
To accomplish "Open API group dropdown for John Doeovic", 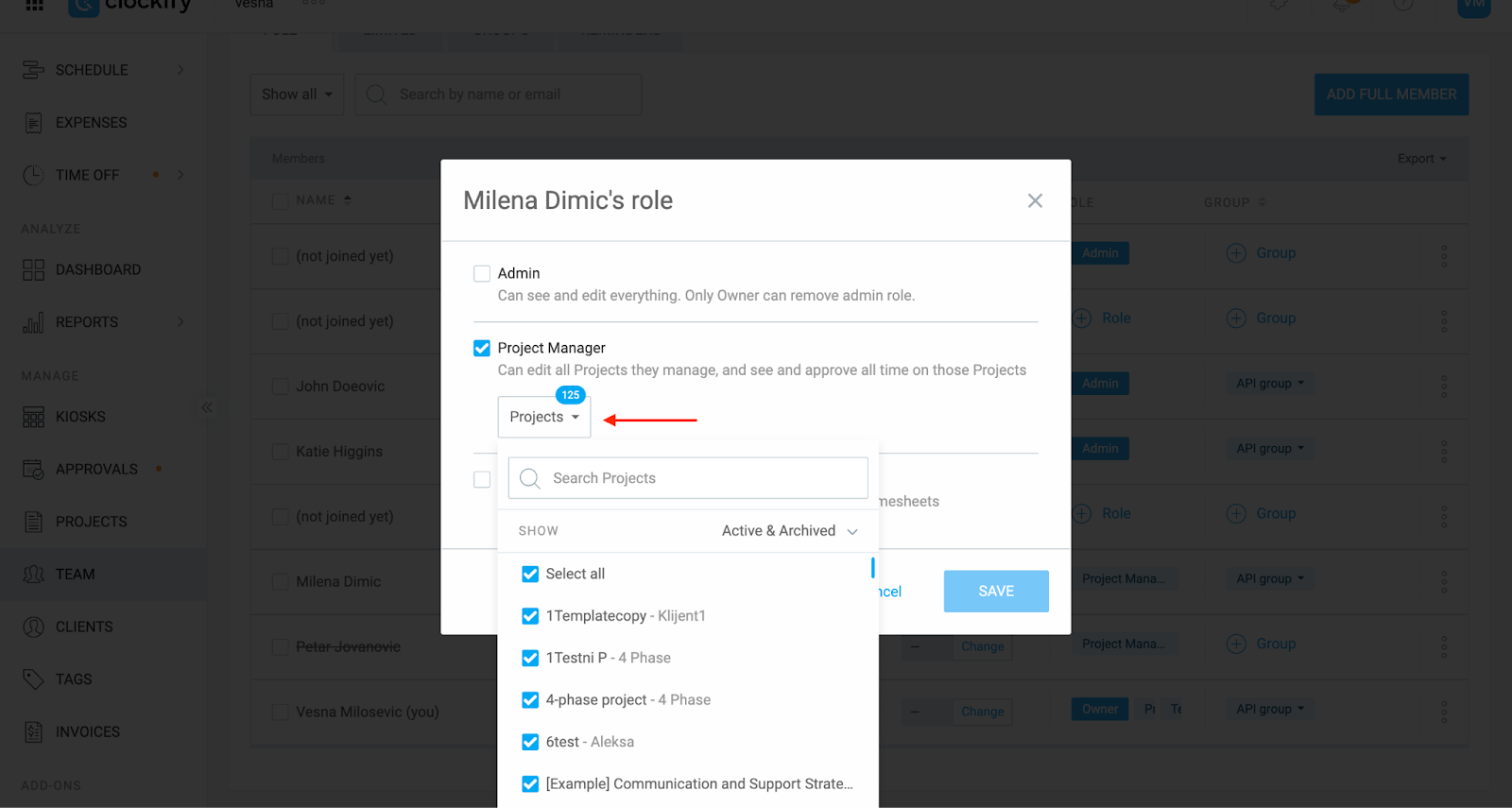I will (1270, 383).
